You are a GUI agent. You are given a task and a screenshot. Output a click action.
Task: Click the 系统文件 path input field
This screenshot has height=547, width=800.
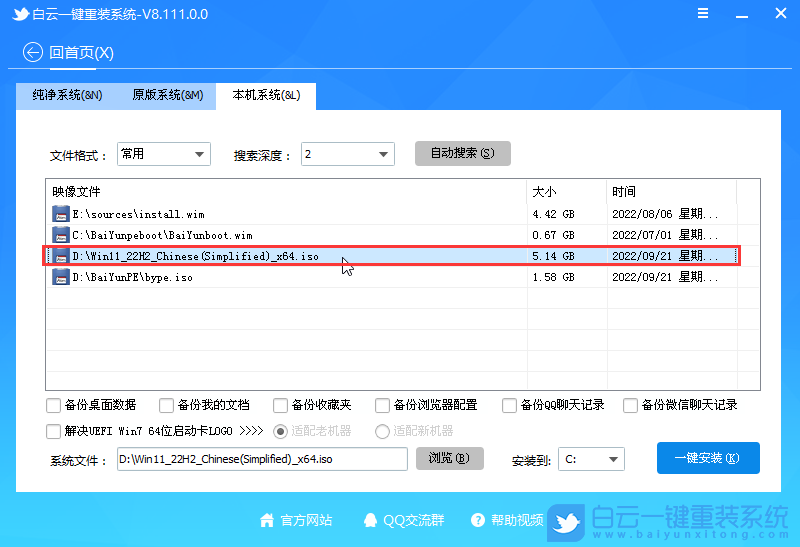pyautogui.click(x=261, y=459)
